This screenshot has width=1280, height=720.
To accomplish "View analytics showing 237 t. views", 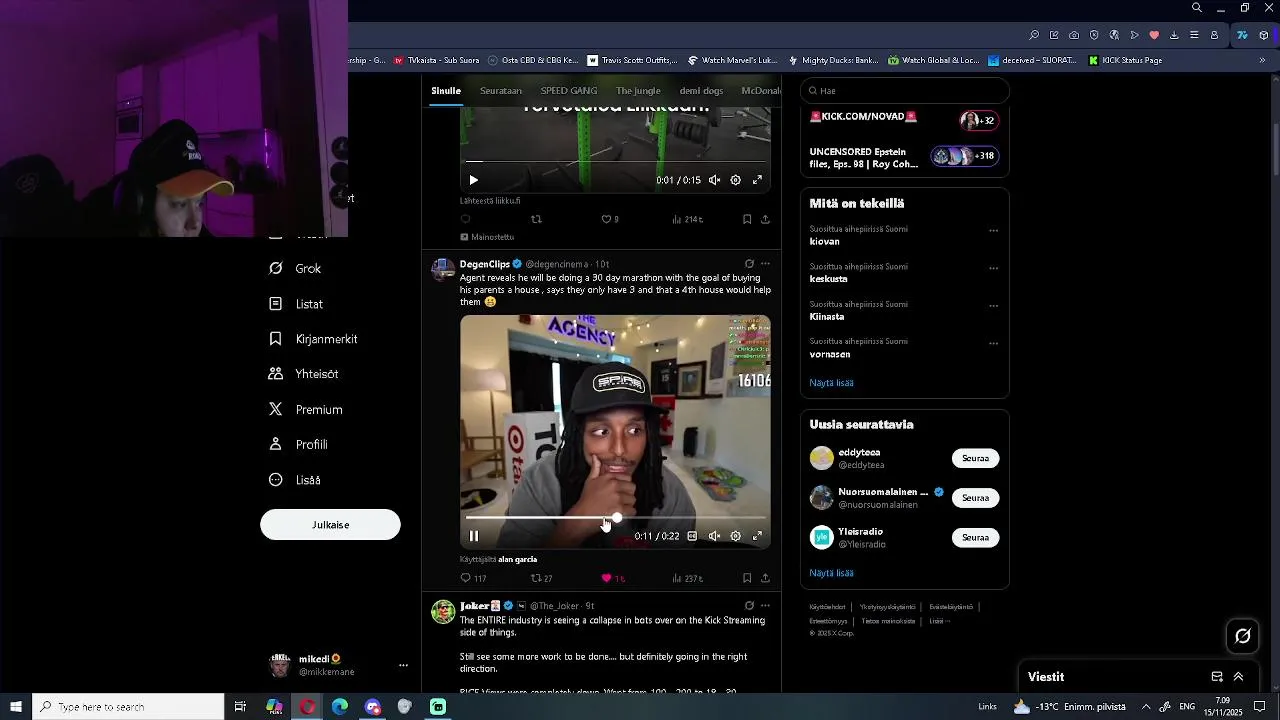I will tap(687, 578).
